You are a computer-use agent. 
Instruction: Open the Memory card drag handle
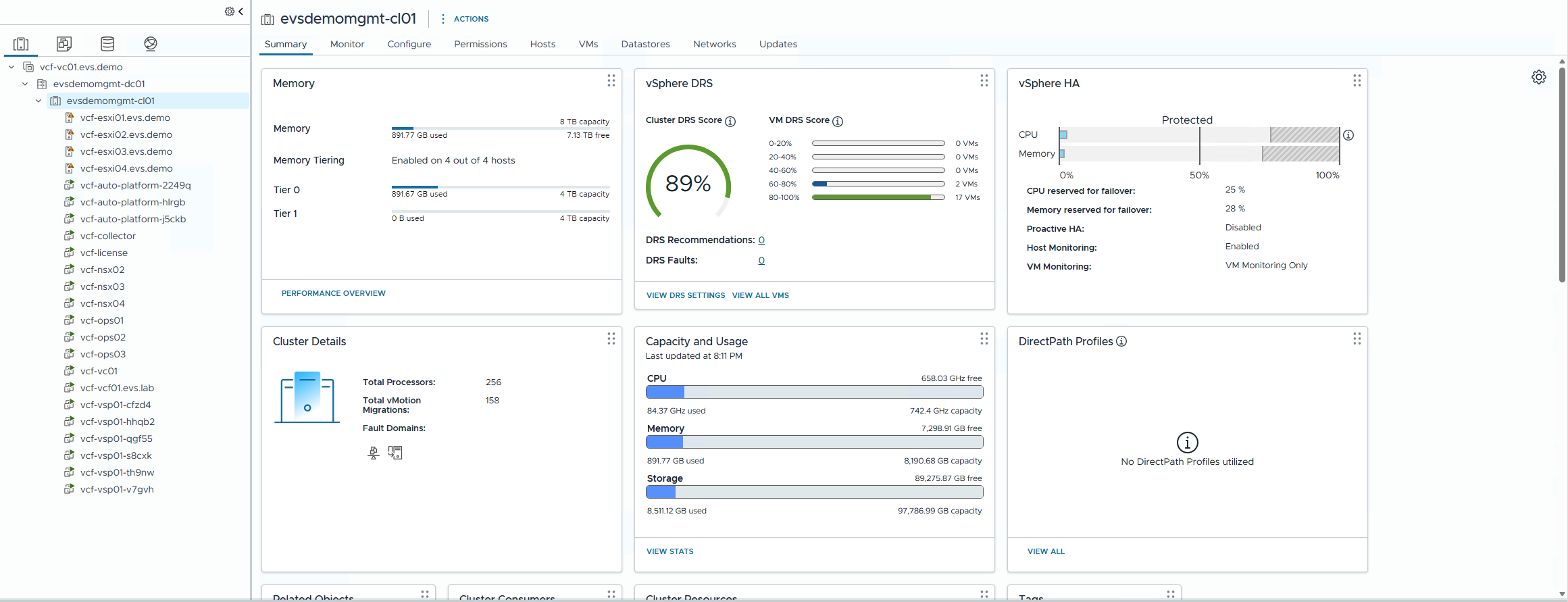[611, 81]
